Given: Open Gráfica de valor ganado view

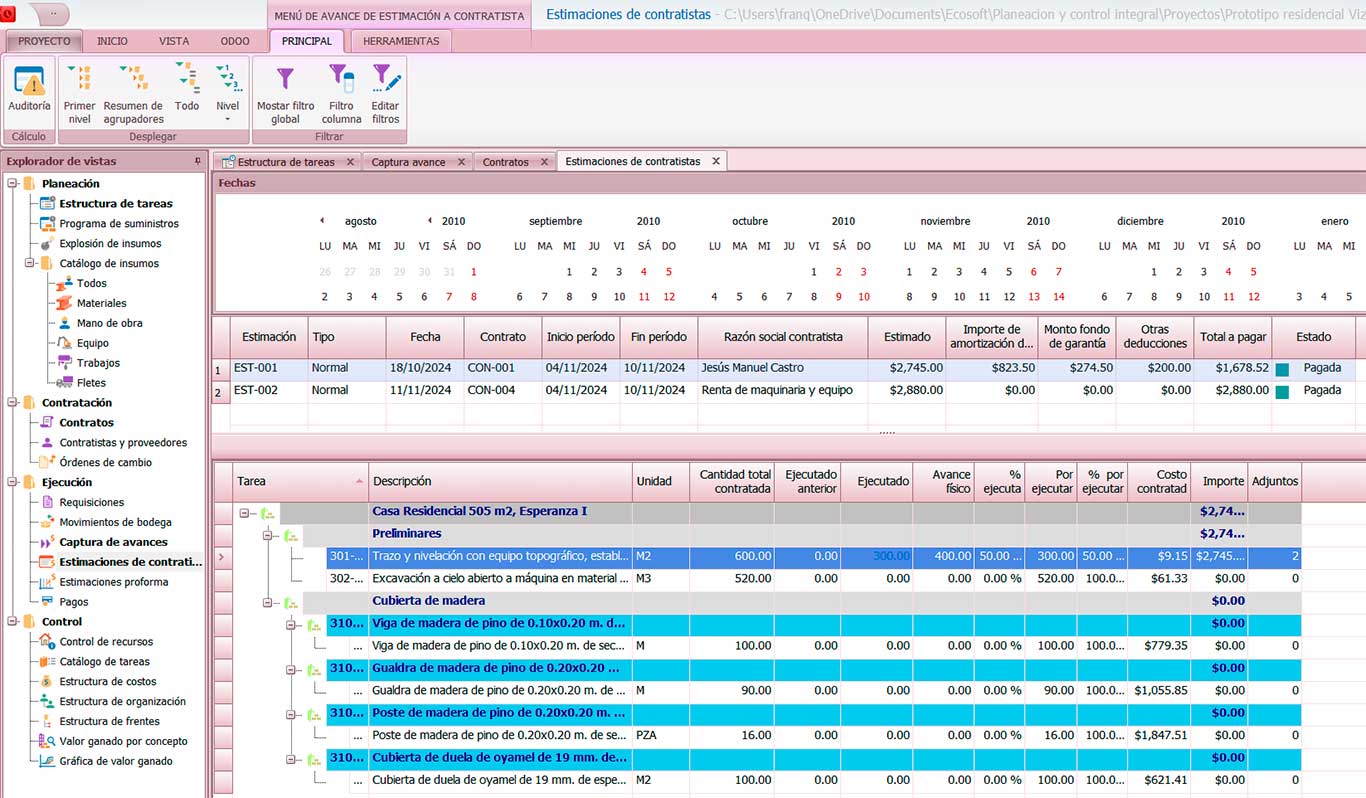Looking at the screenshot, I should pos(115,761).
